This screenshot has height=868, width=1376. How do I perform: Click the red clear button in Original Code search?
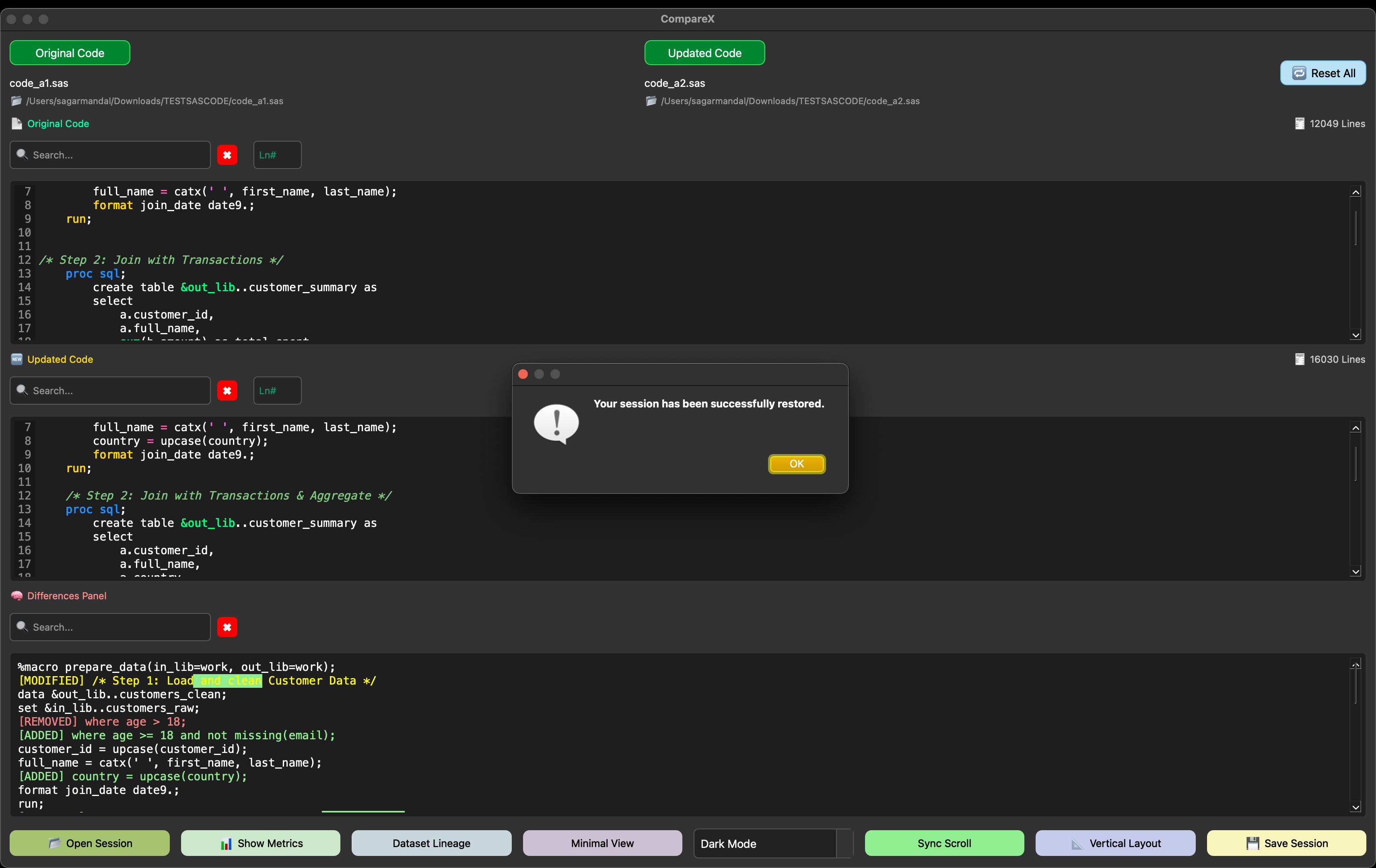pos(227,155)
